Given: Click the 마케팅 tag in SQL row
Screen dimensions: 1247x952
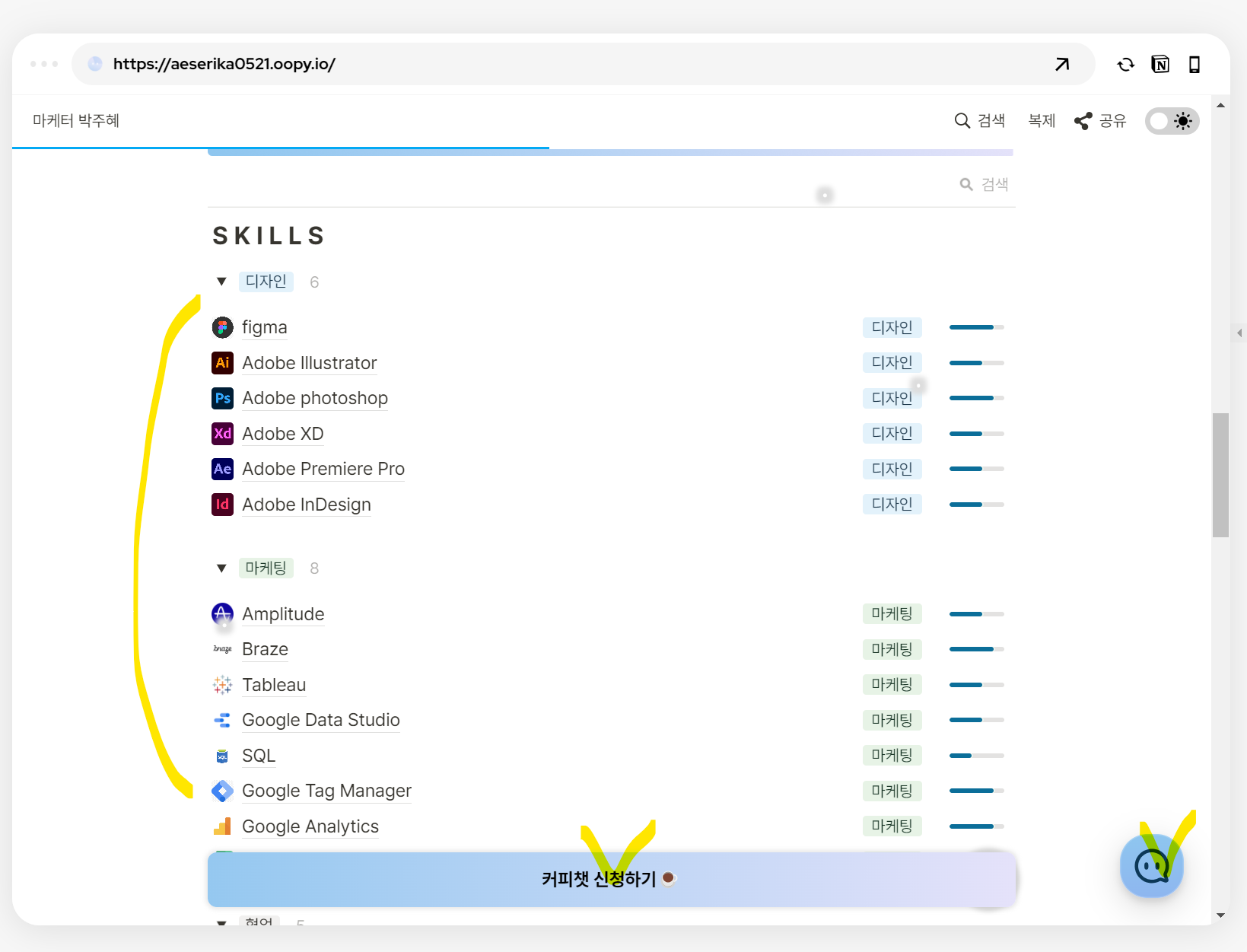Looking at the screenshot, I should coord(892,756).
